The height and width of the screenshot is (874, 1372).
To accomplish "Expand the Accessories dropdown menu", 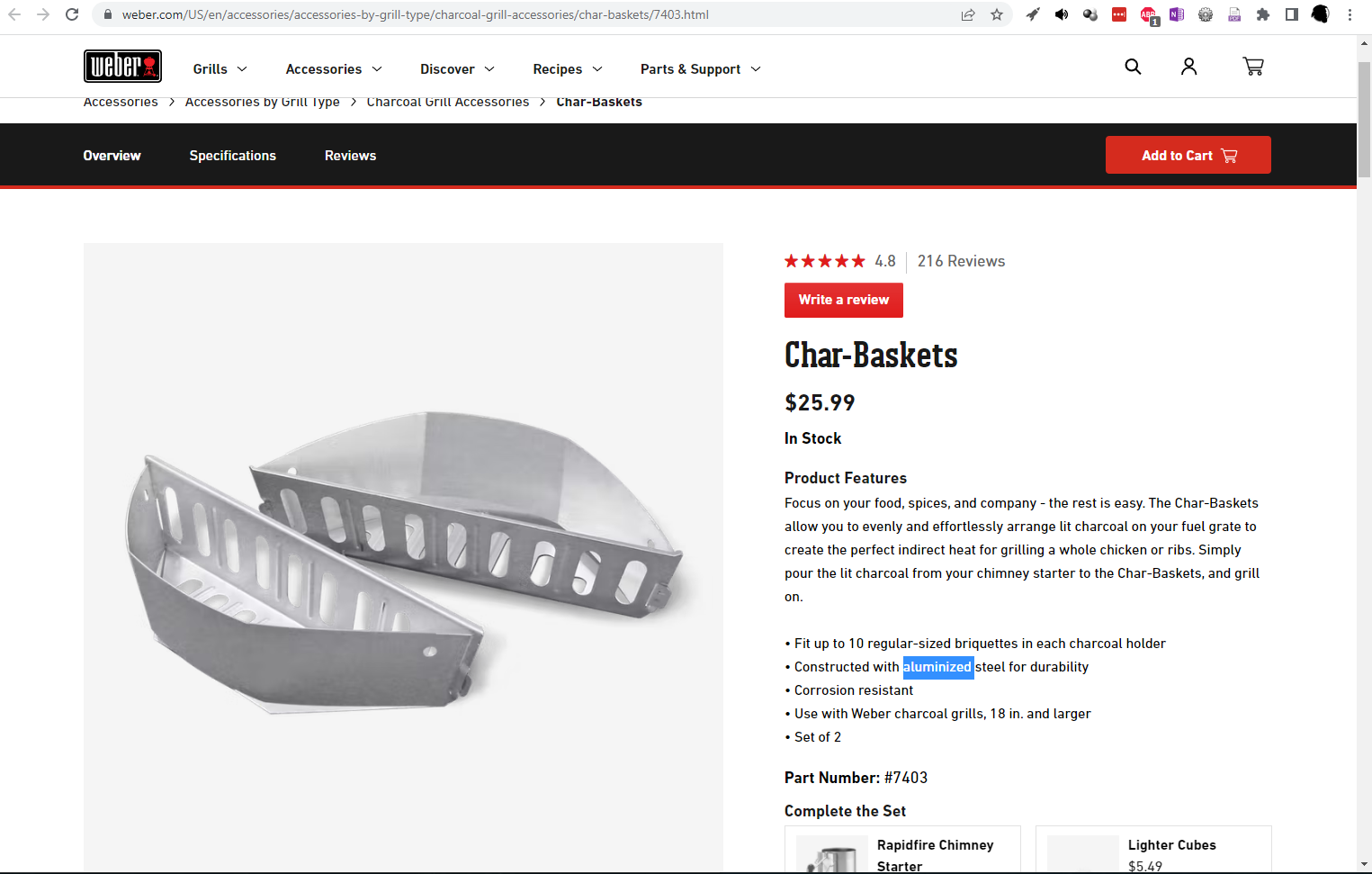I will 334,69.
